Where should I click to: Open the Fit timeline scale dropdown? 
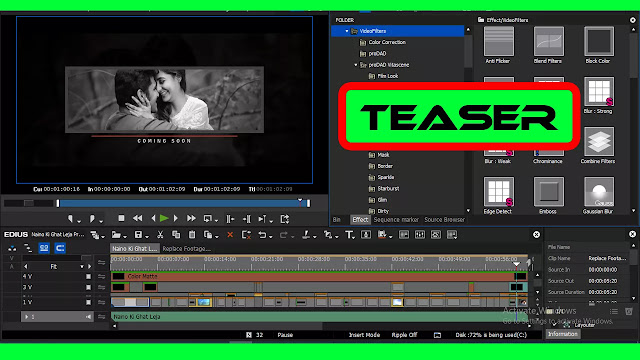point(82,267)
